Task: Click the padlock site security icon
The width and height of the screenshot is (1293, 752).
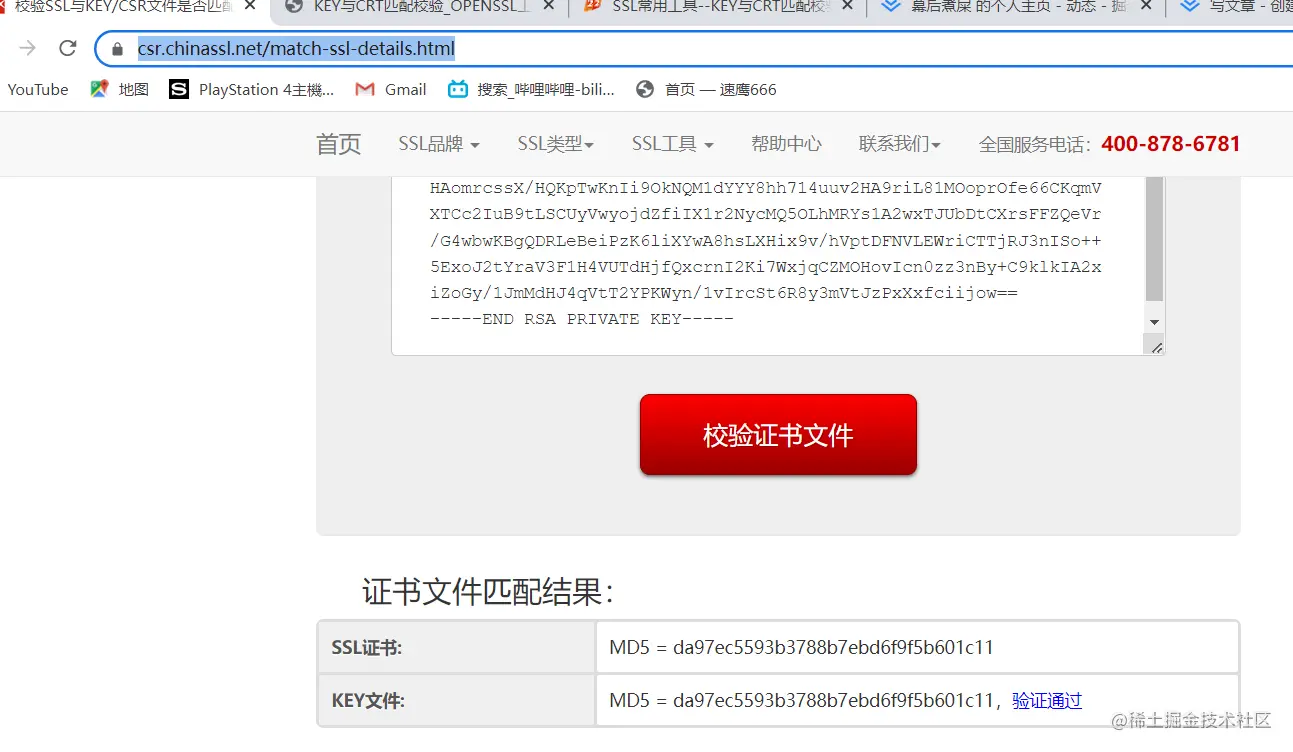Action: point(118,49)
